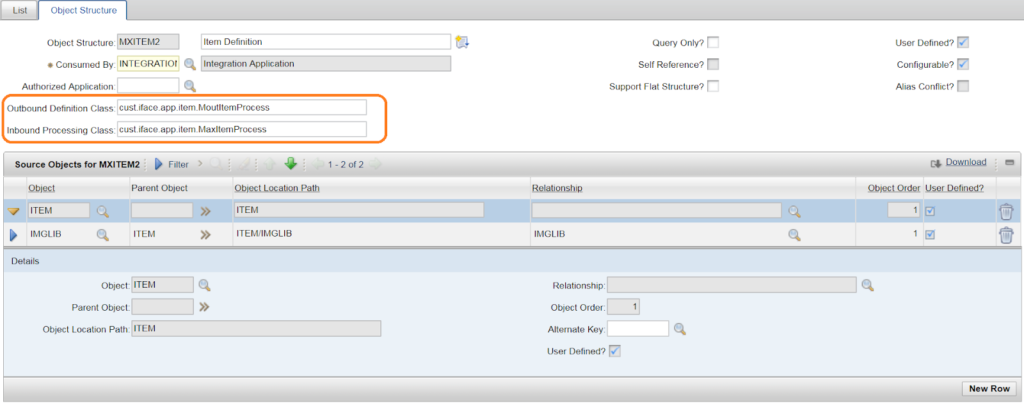Image resolution: width=1024 pixels, height=404 pixels.
Task: Delete the ITEM row using its trash icon
Action: [x=1006, y=211]
